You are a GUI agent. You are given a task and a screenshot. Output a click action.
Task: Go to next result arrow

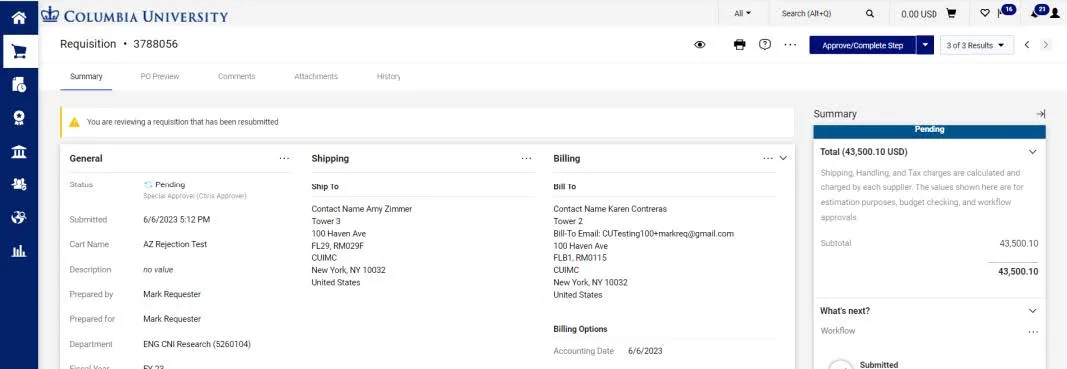[1046, 45]
